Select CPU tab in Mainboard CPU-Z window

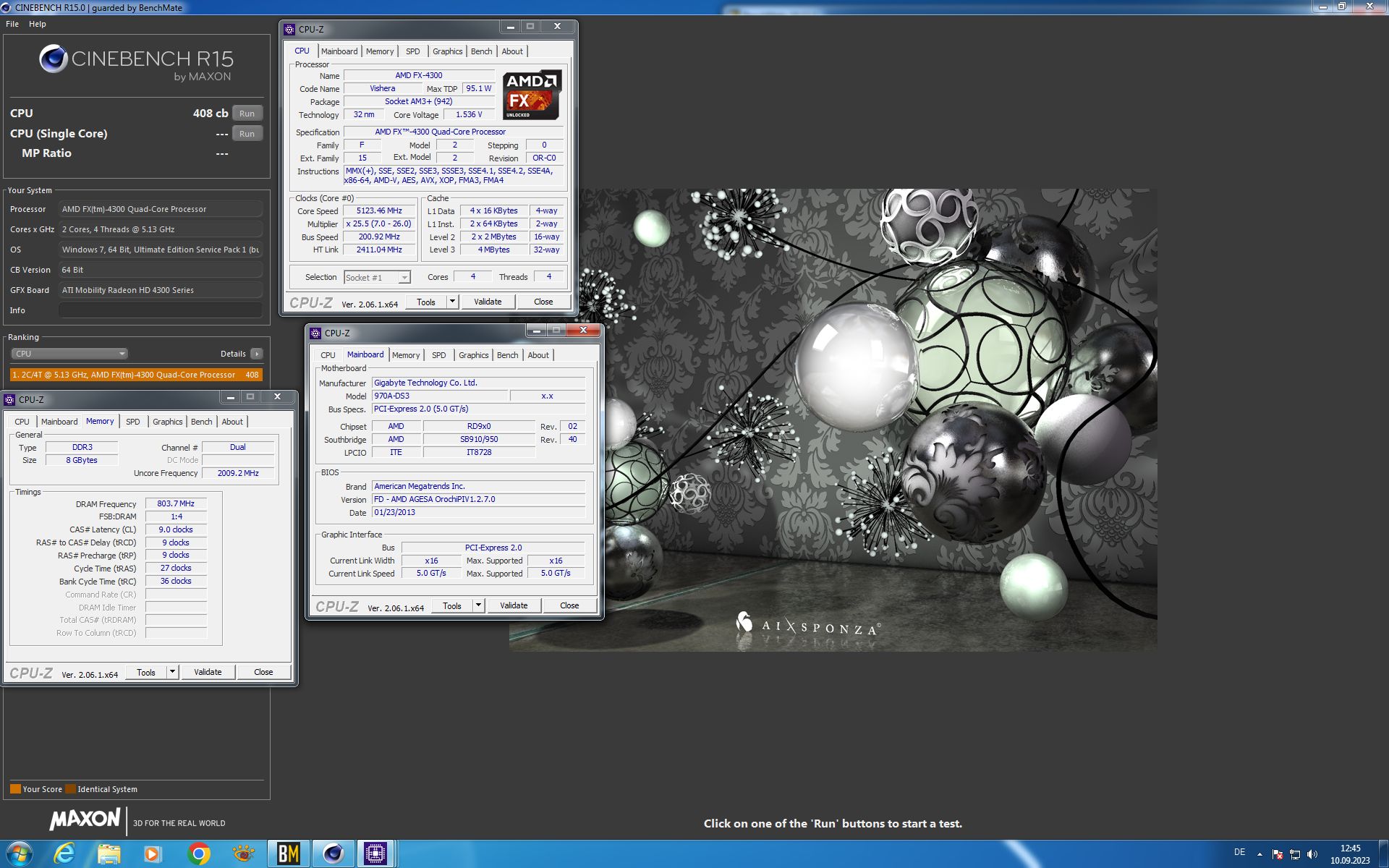pos(328,355)
